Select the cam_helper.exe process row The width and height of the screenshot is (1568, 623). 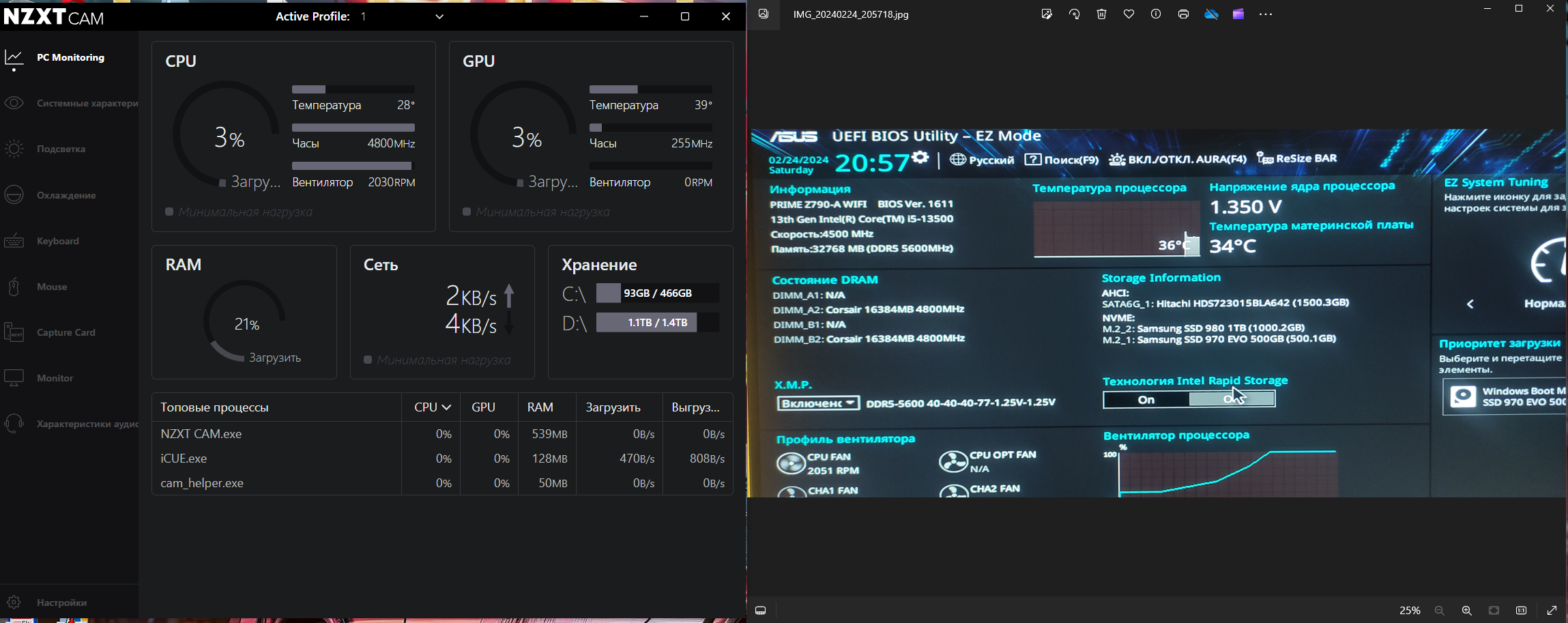(442, 483)
